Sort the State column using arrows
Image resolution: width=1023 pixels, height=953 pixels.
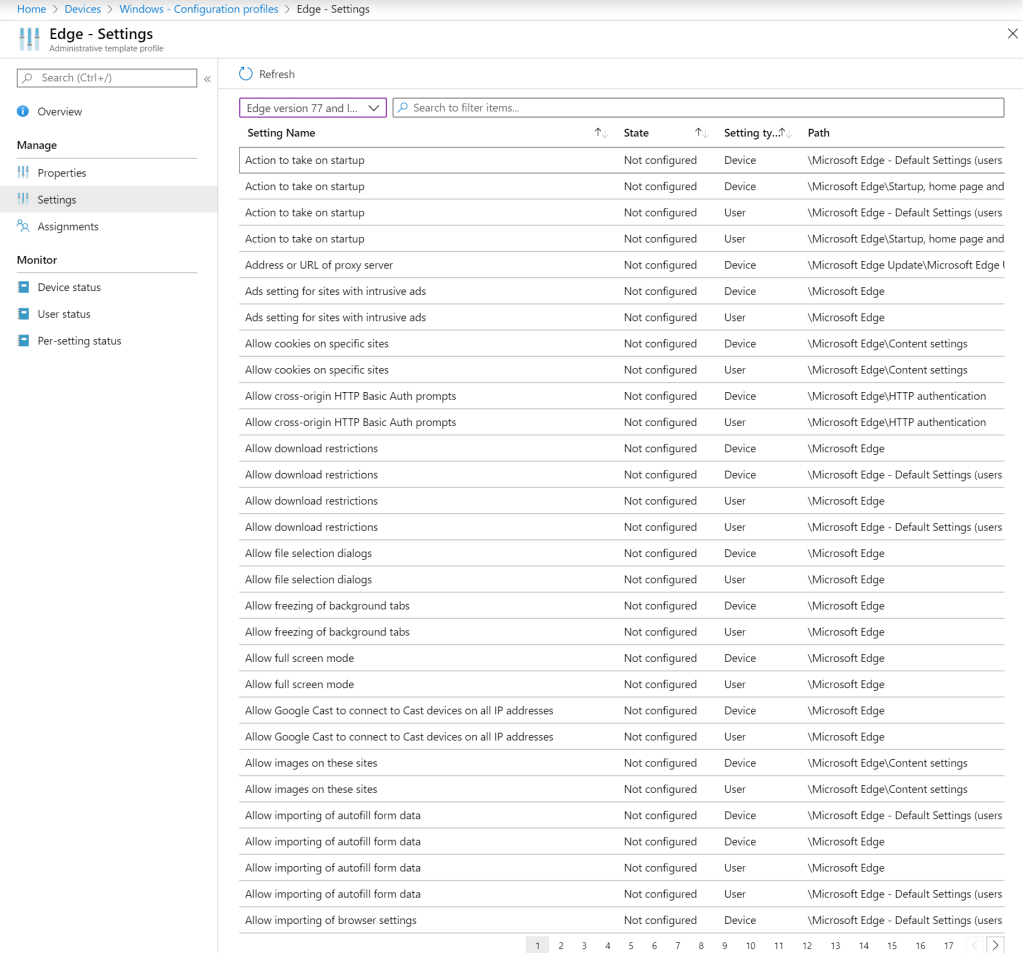click(701, 133)
